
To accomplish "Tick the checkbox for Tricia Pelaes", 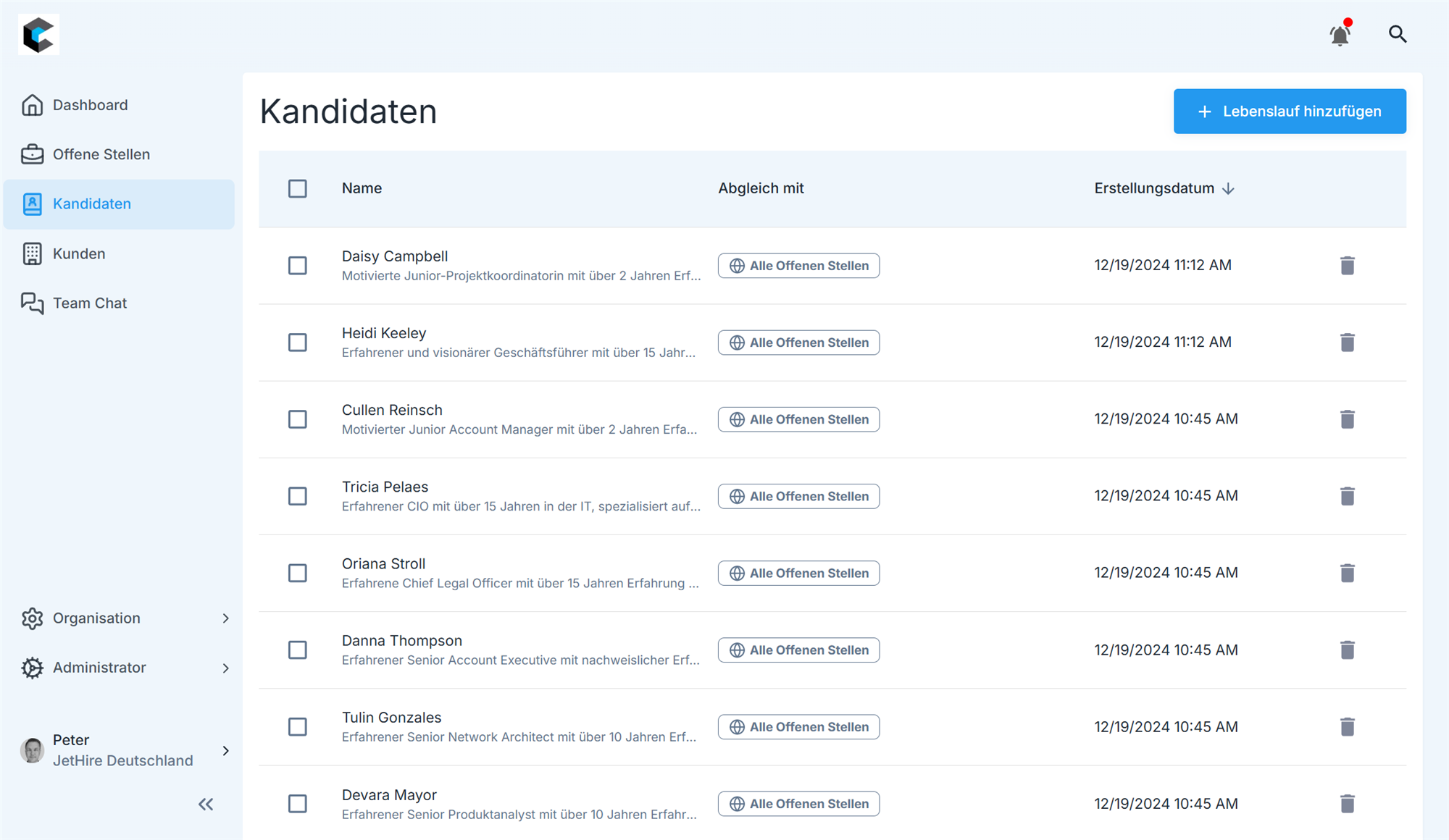I will pos(298,496).
